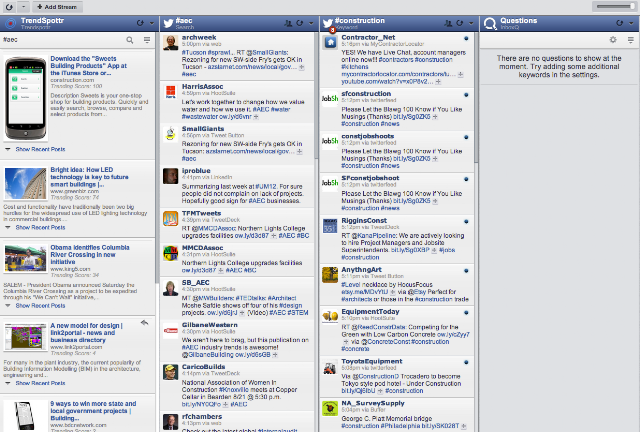640x432 pixels.
Task: Open #construction stream options dropdown
Action: (471, 23)
